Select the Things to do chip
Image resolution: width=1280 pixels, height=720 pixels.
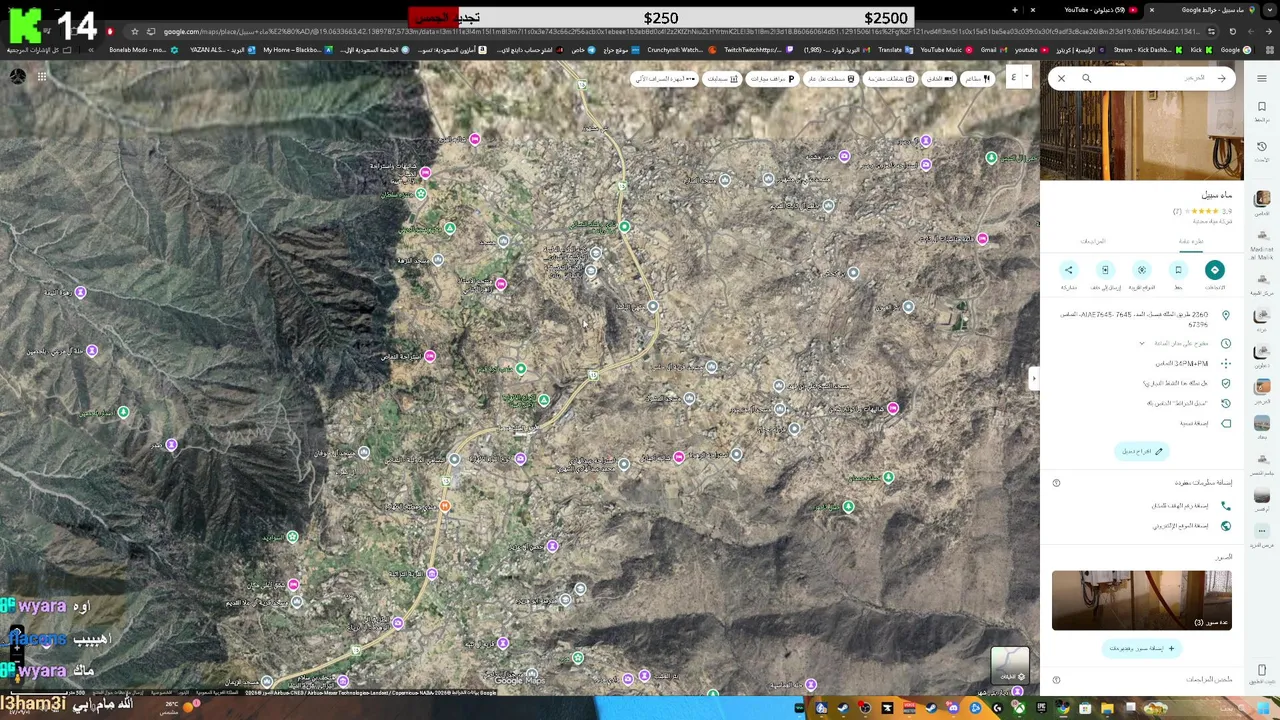click(890, 78)
